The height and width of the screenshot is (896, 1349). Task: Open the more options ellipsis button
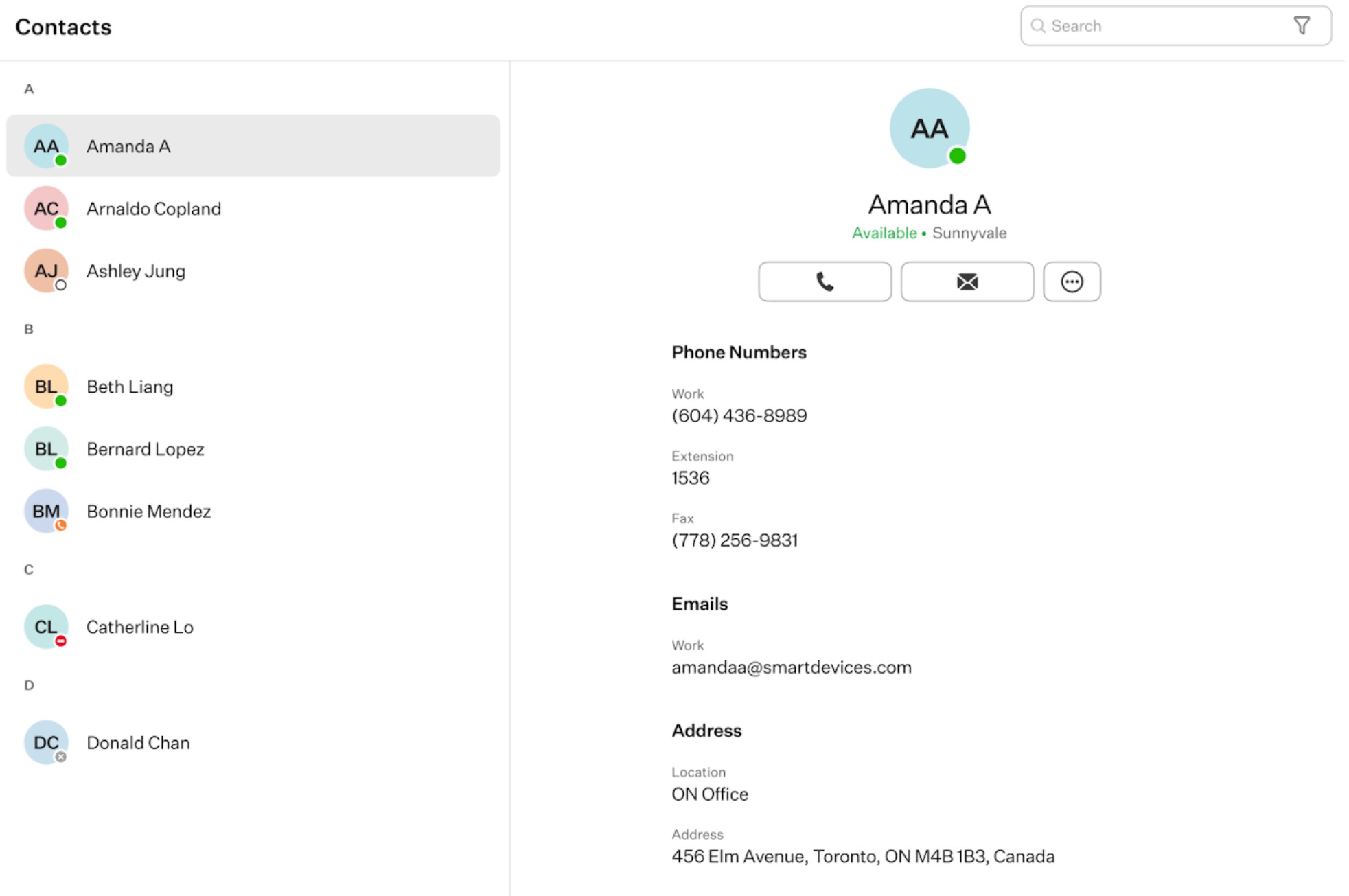1072,282
